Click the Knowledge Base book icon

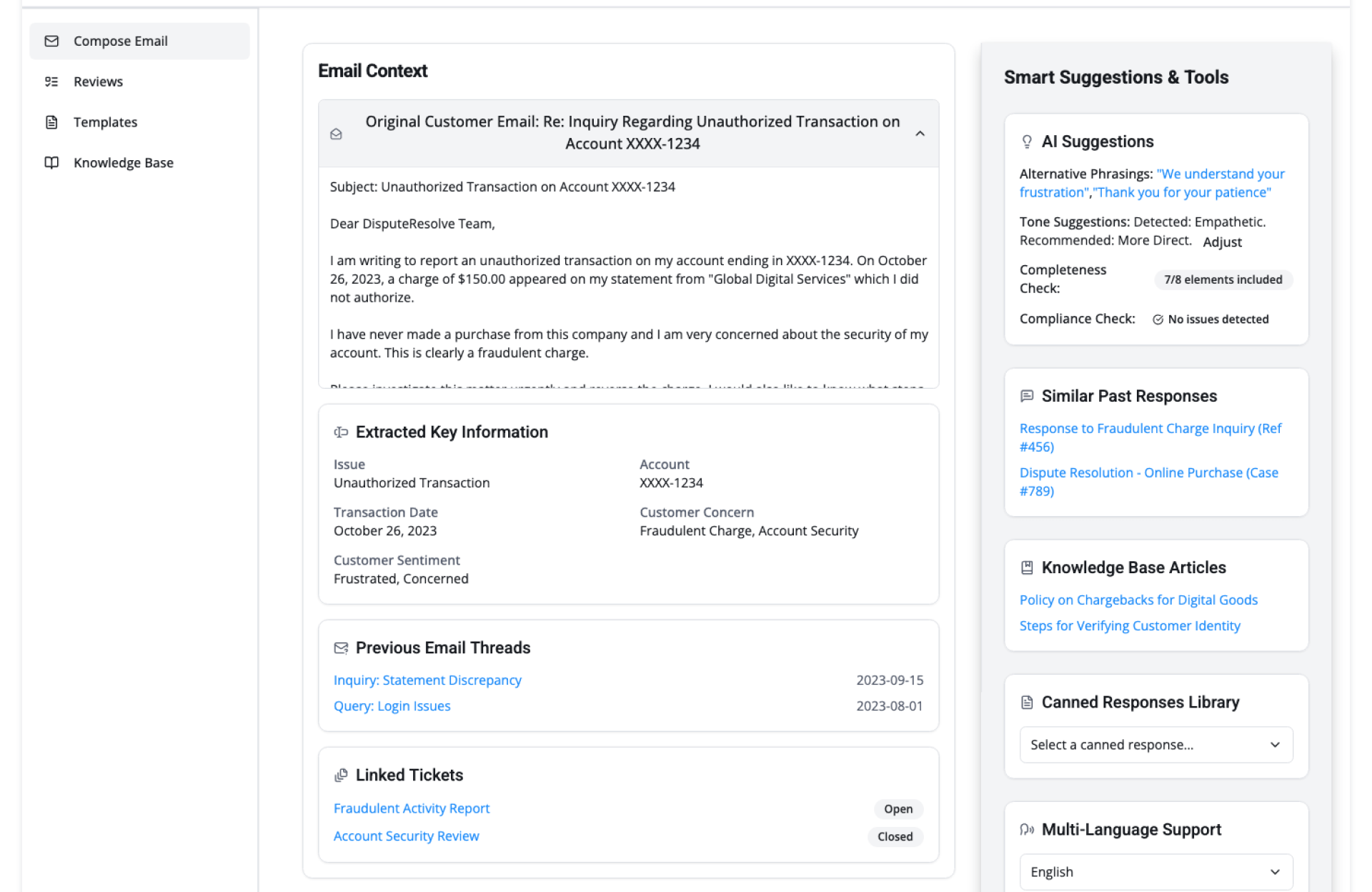[51, 163]
